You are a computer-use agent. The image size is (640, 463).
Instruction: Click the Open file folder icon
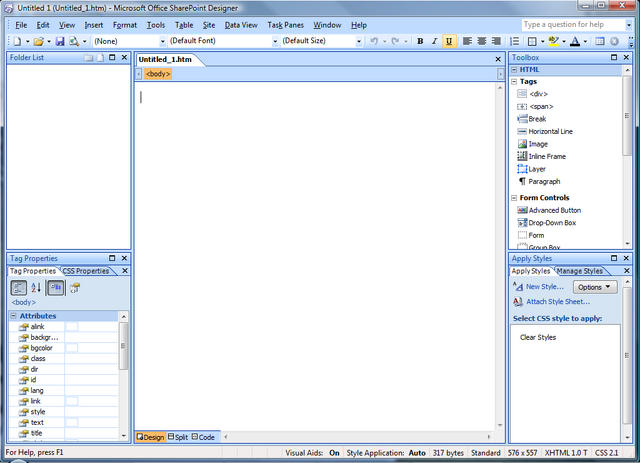(x=39, y=41)
